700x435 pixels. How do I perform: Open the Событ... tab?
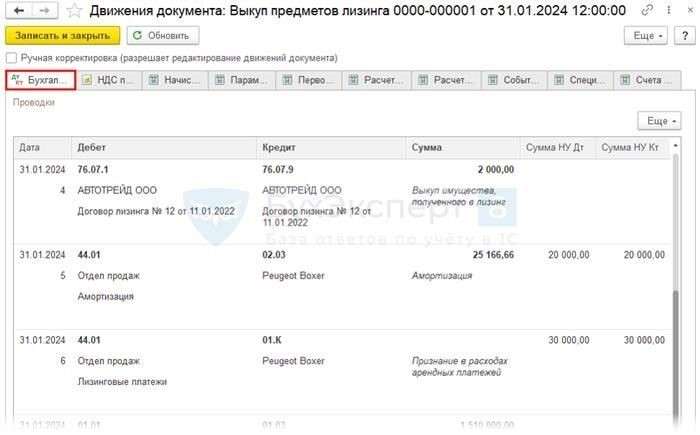point(514,80)
